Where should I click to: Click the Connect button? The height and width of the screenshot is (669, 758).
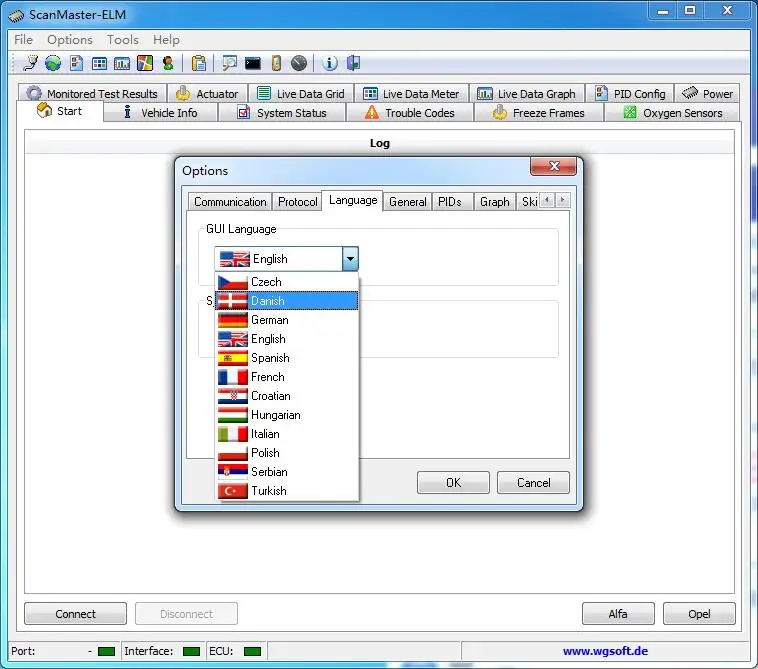pos(75,613)
